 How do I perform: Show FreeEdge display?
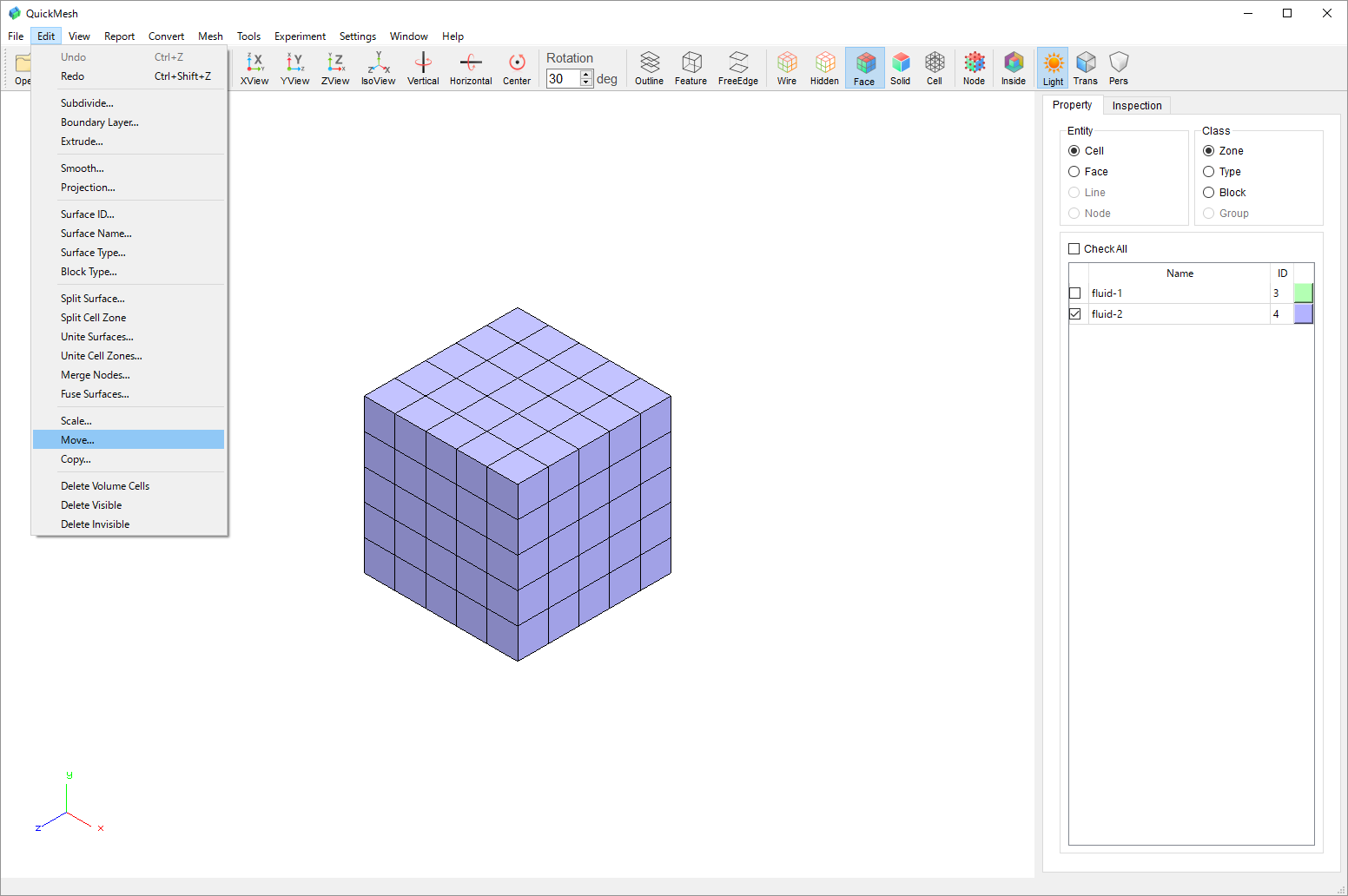point(738,68)
